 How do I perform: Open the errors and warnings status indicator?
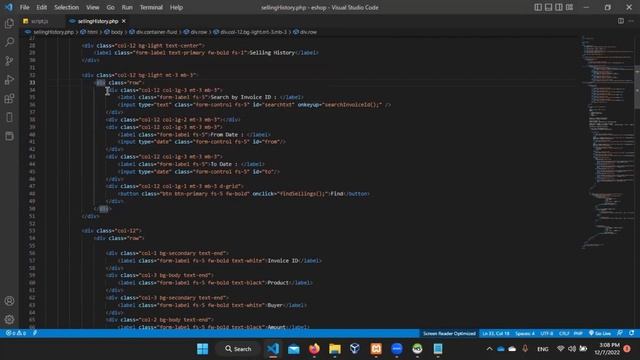click(16, 333)
